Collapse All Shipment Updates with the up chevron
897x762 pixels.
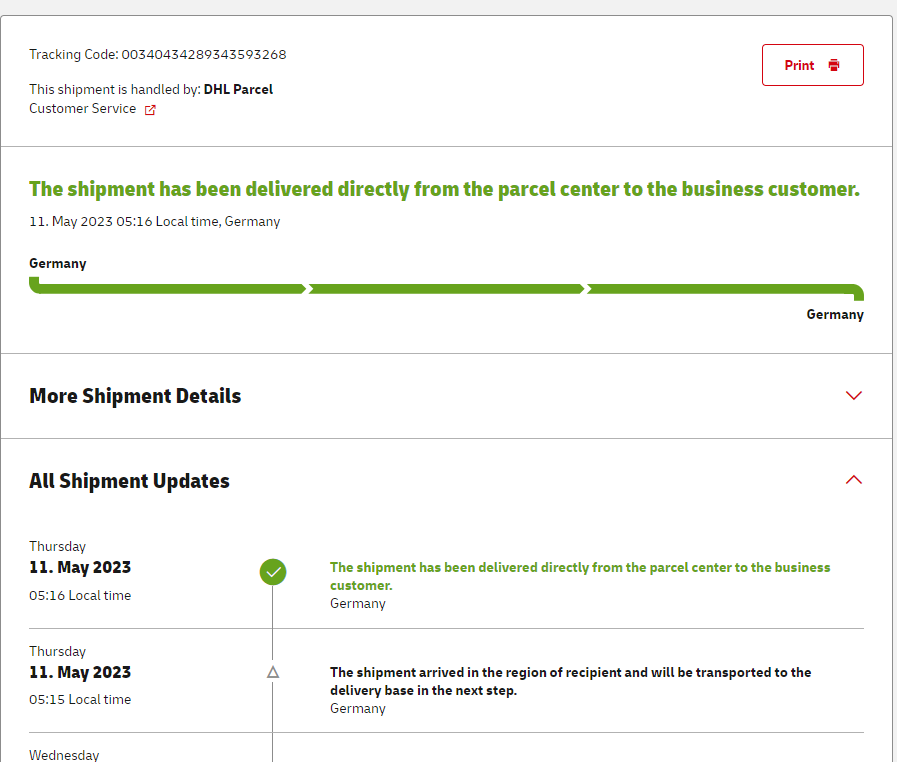(853, 480)
